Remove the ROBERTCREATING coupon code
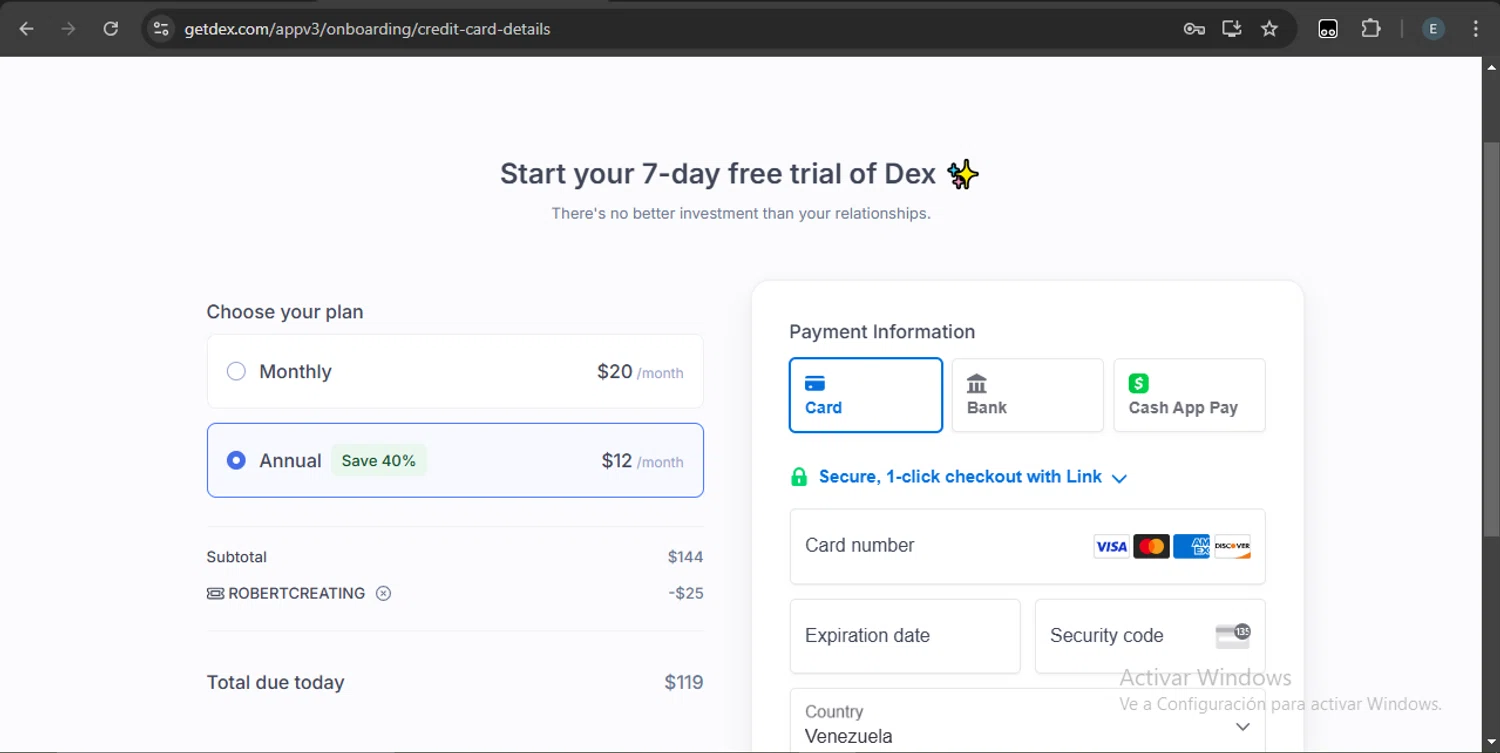The image size is (1500, 753). tap(383, 593)
